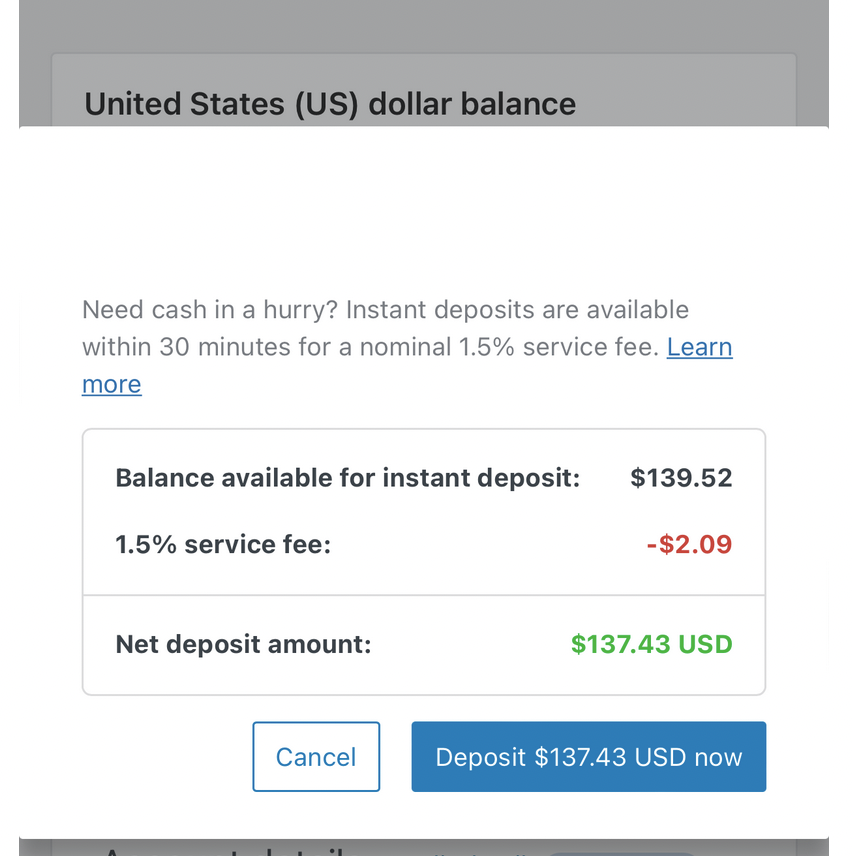Click the balance available figure $139.52
This screenshot has height=856, width=852.
click(x=681, y=478)
